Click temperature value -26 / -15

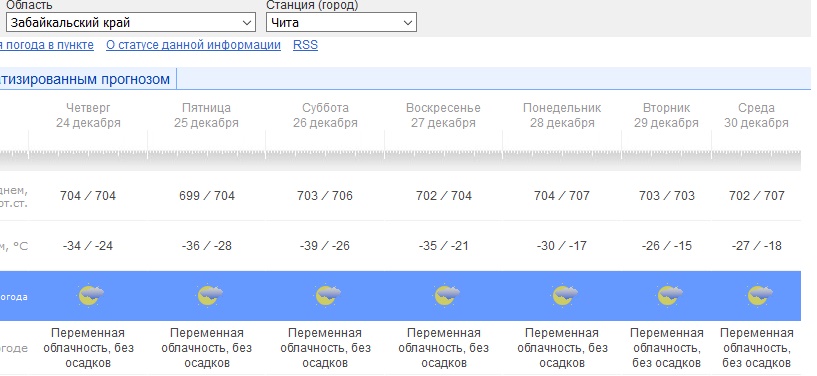coord(667,246)
